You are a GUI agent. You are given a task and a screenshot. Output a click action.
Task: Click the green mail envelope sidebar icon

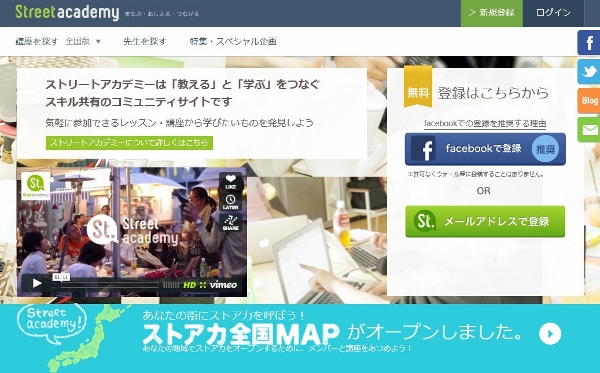[x=589, y=130]
